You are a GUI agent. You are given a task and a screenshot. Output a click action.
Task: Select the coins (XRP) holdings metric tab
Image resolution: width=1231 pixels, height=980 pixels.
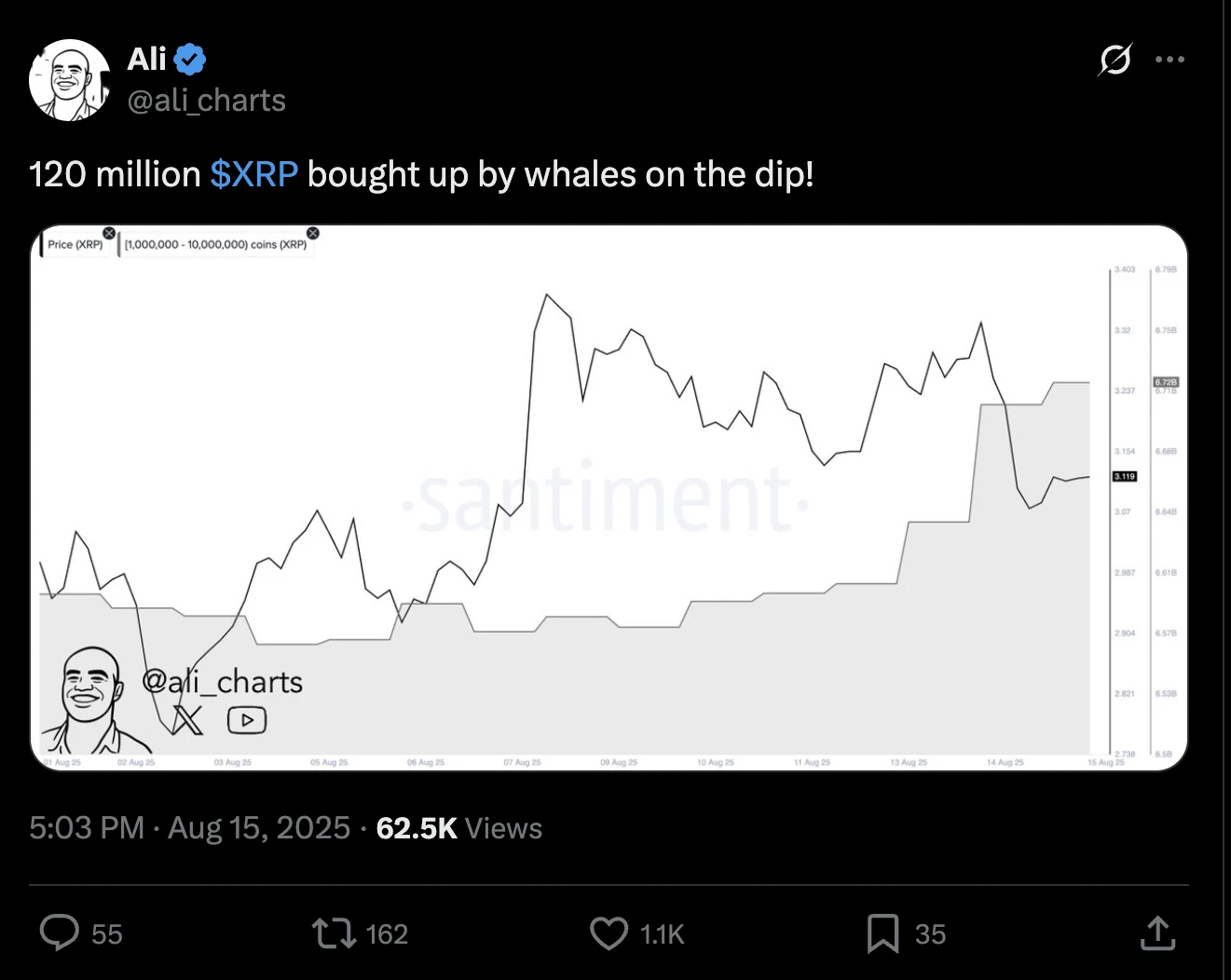(215, 244)
